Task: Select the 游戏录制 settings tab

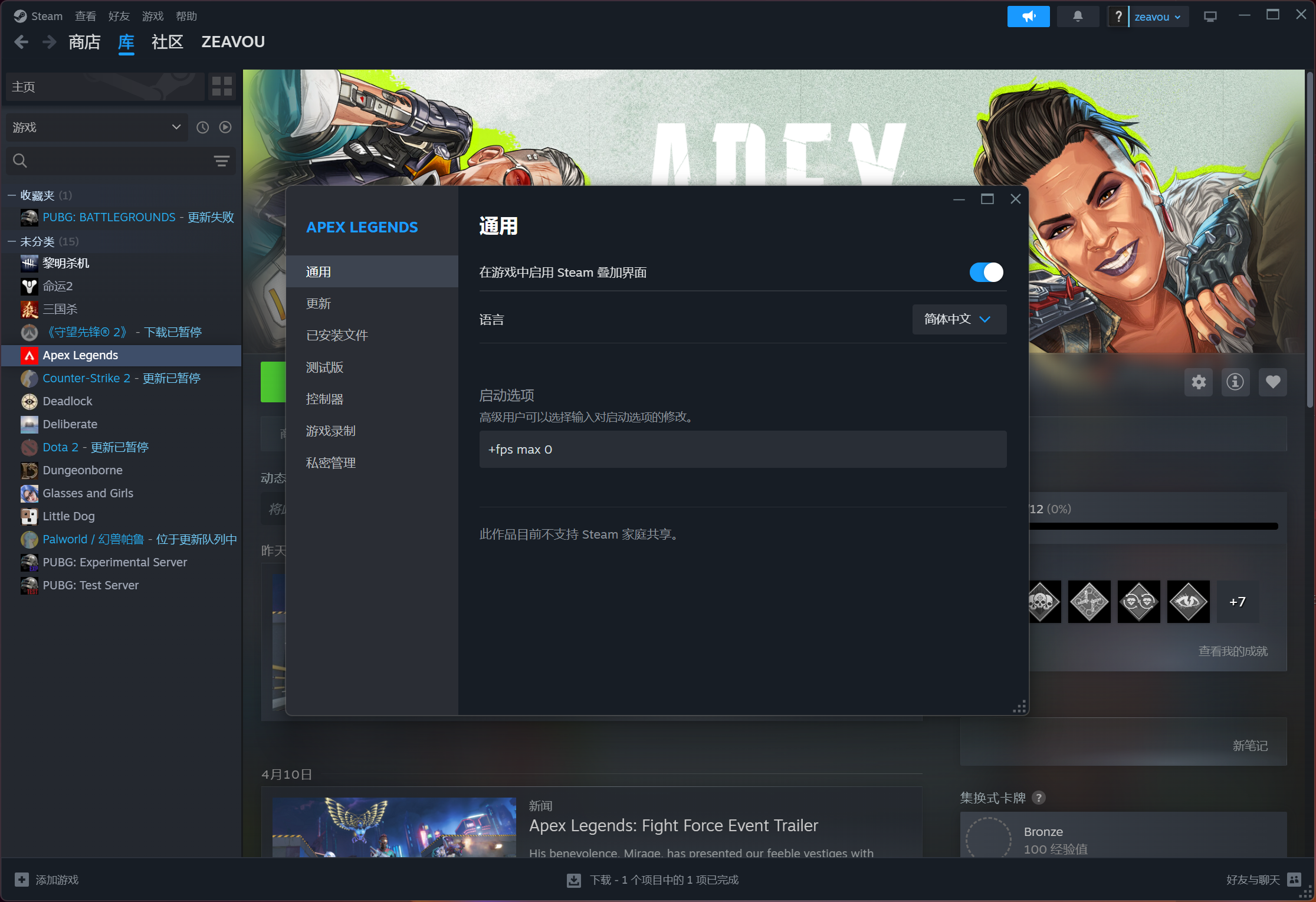Action: pos(372,431)
